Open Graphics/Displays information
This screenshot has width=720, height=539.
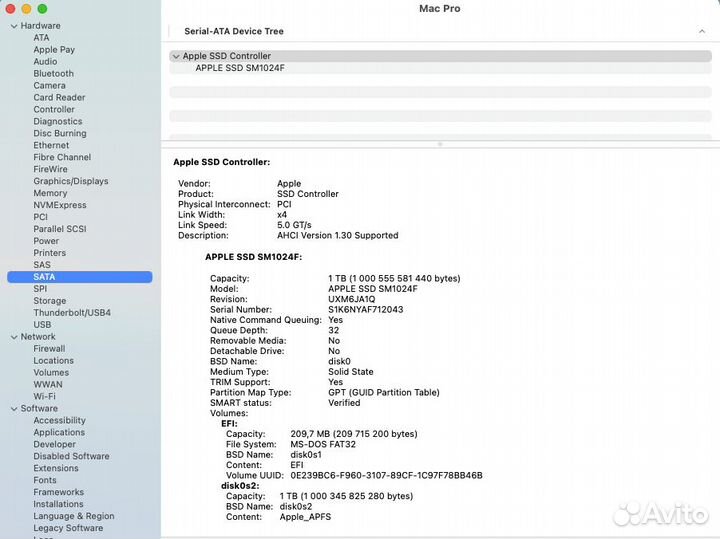tap(71, 181)
